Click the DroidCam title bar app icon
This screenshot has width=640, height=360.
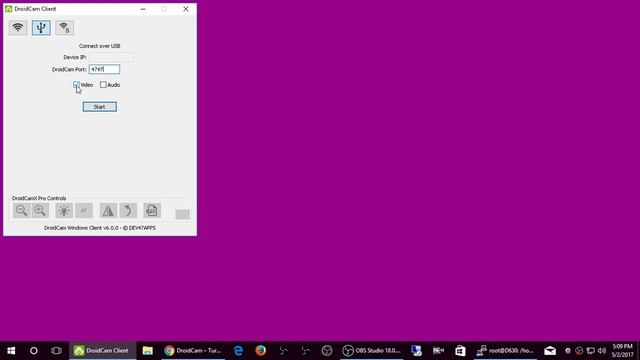click(9, 9)
